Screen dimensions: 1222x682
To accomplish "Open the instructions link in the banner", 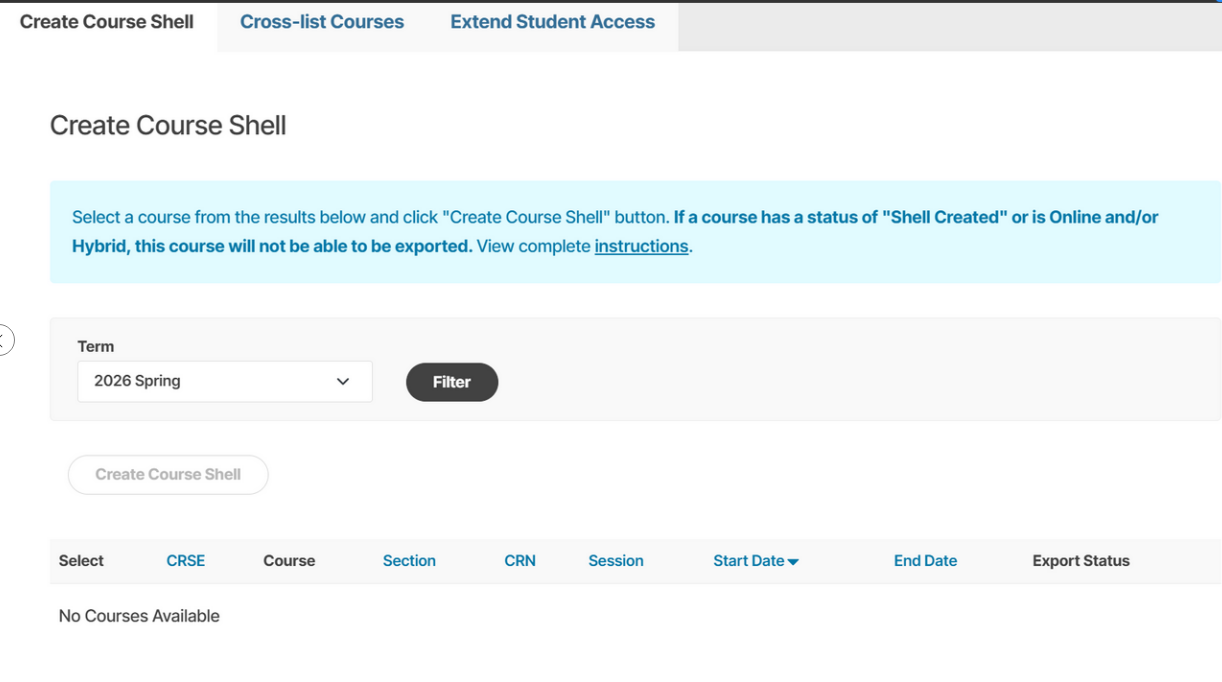I will (x=641, y=246).
